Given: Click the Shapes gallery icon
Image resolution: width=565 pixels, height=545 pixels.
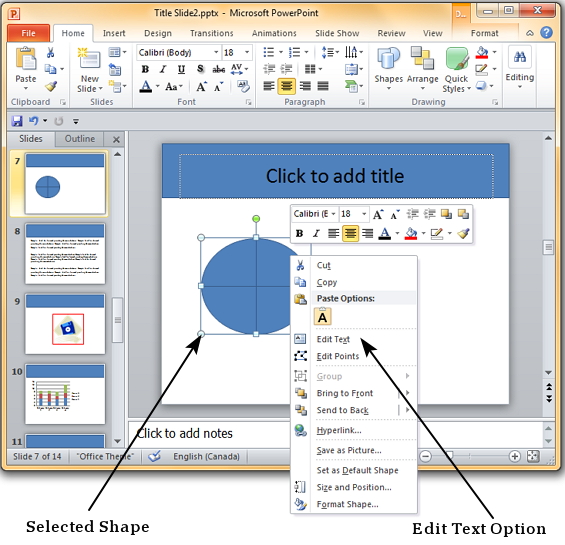Looking at the screenshot, I should pos(388,59).
